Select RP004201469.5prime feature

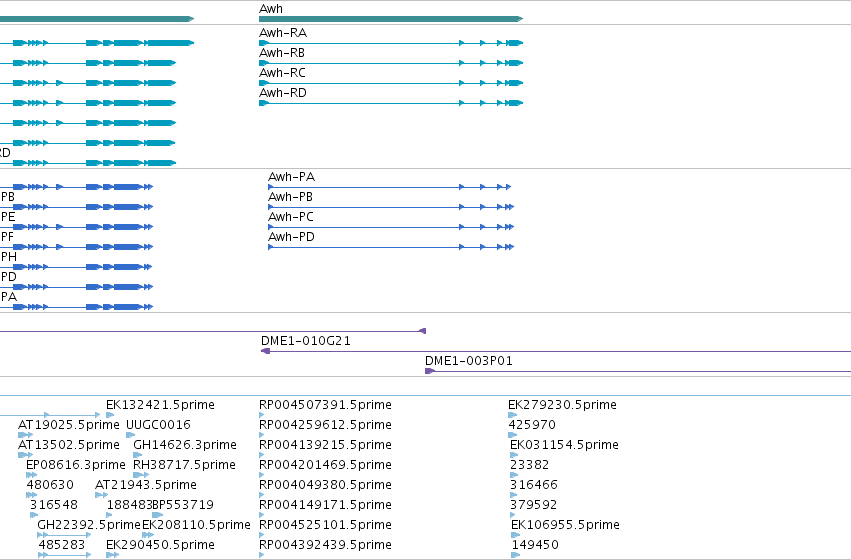click(x=325, y=465)
